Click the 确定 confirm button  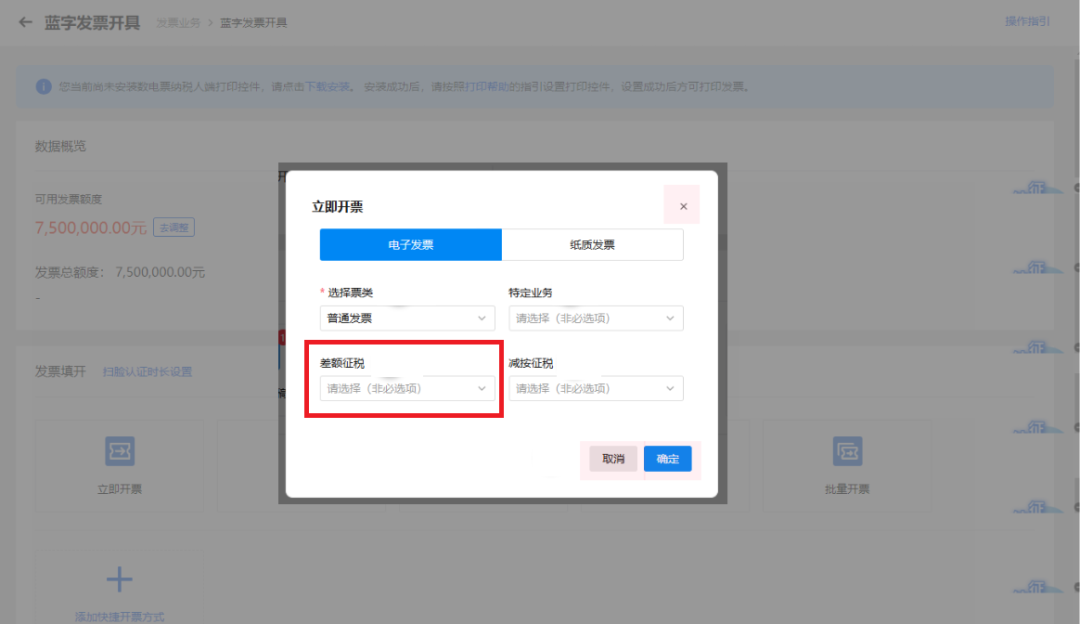[668, 459]
